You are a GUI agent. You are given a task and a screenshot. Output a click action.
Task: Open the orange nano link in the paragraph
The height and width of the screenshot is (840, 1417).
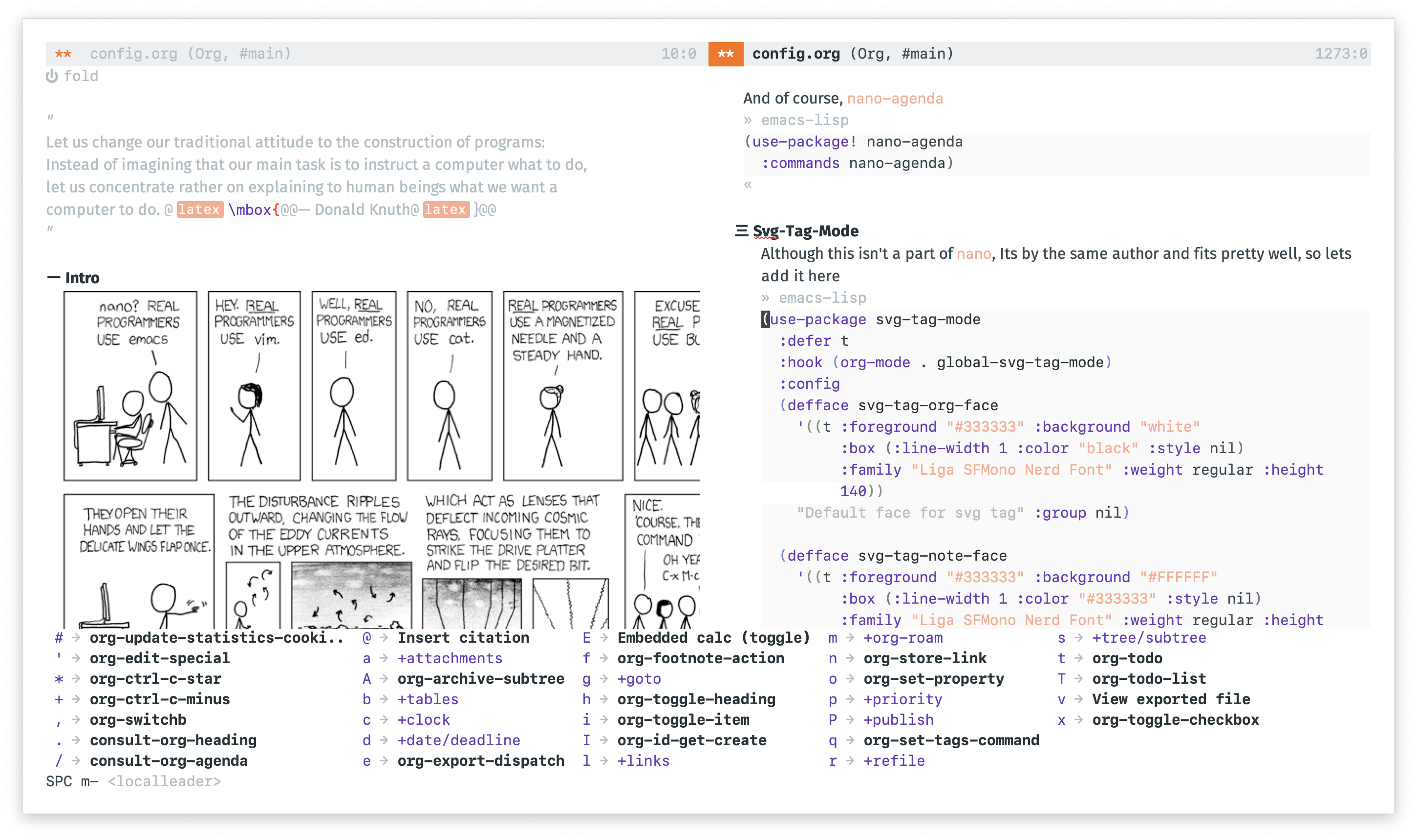973,253
